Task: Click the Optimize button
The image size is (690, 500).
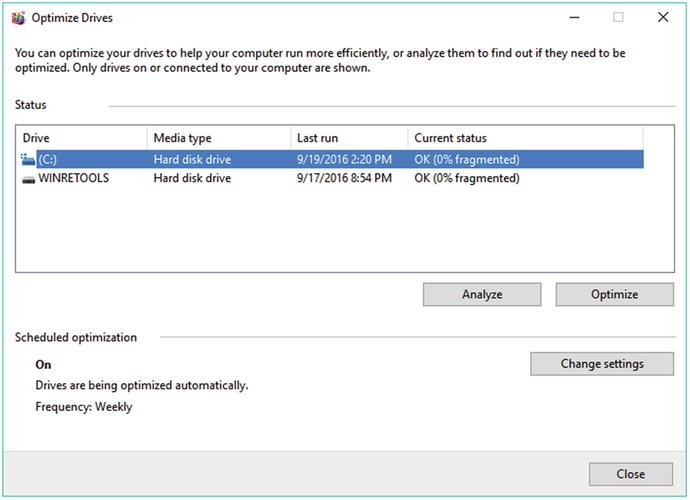Action: pos(614,294)
